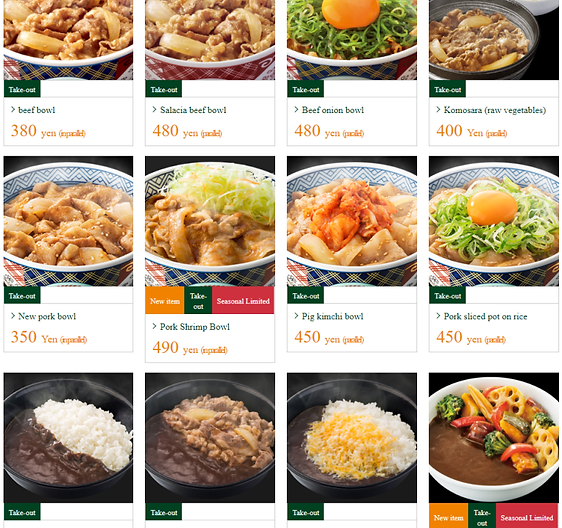The width and height of the screenshot is (562, 528).
Task: Open the beef bowl menu link
Action: pos(37,110)
